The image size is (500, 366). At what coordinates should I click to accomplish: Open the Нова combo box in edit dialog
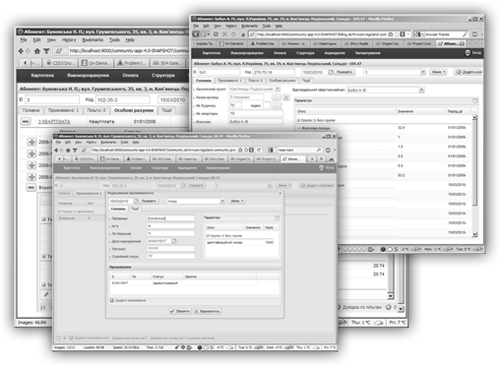pos(195,201)
